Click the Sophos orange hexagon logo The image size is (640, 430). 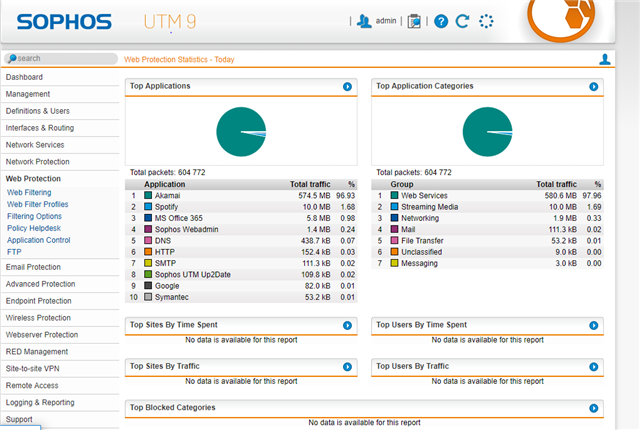coord(562,18)
